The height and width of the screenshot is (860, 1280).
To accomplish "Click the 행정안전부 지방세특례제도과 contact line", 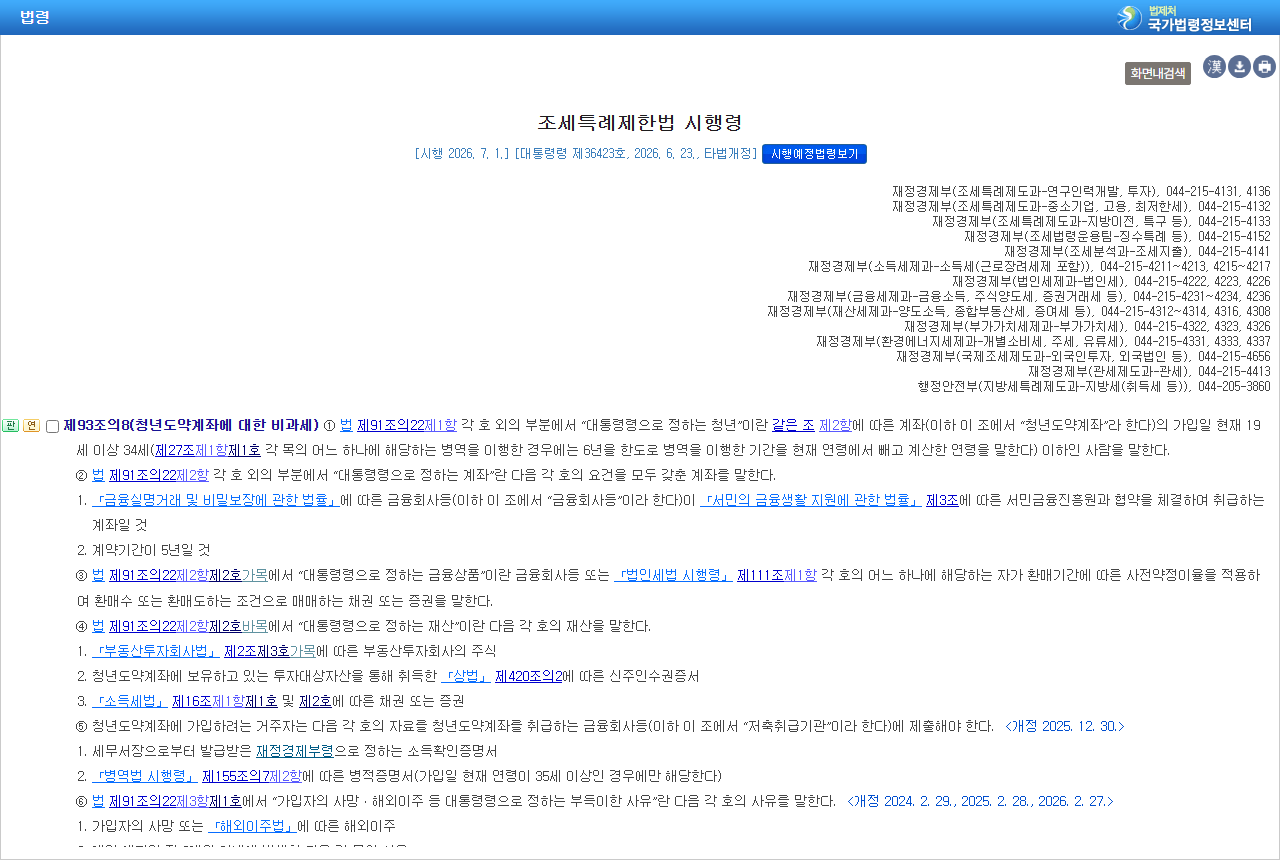I will (1094, 386).
